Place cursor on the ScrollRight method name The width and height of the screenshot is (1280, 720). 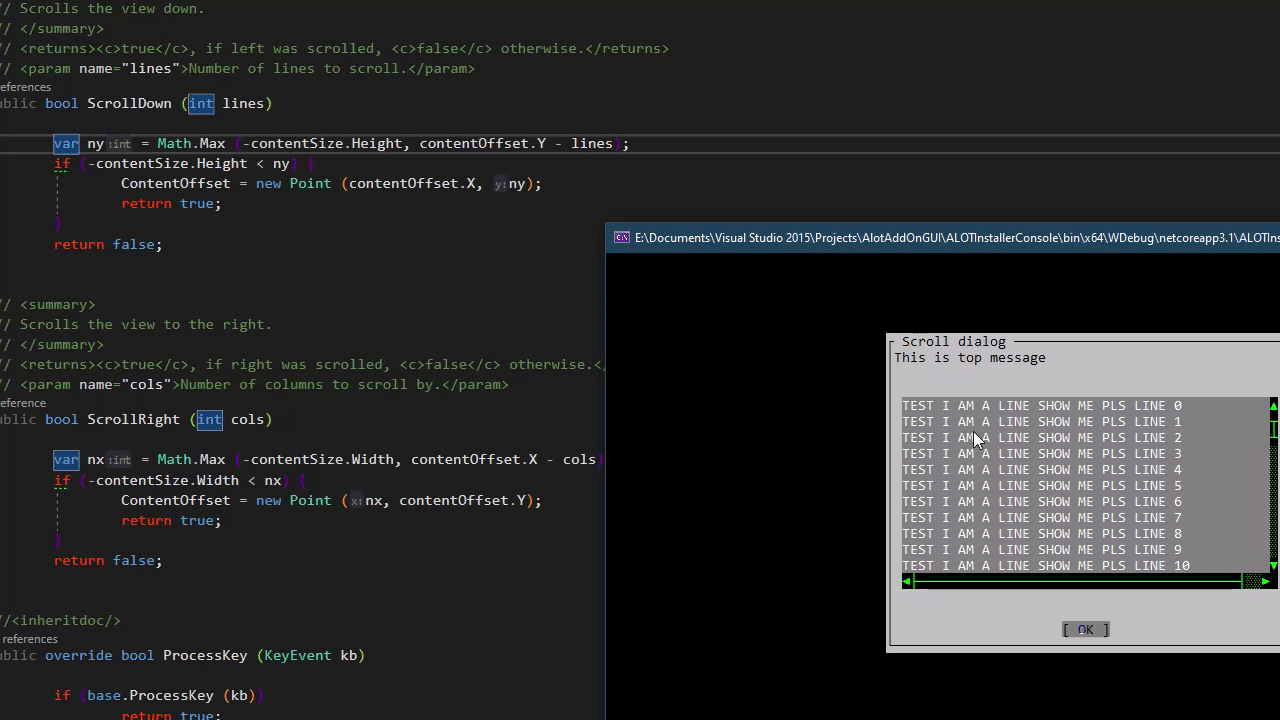click(x=133, y=419)
